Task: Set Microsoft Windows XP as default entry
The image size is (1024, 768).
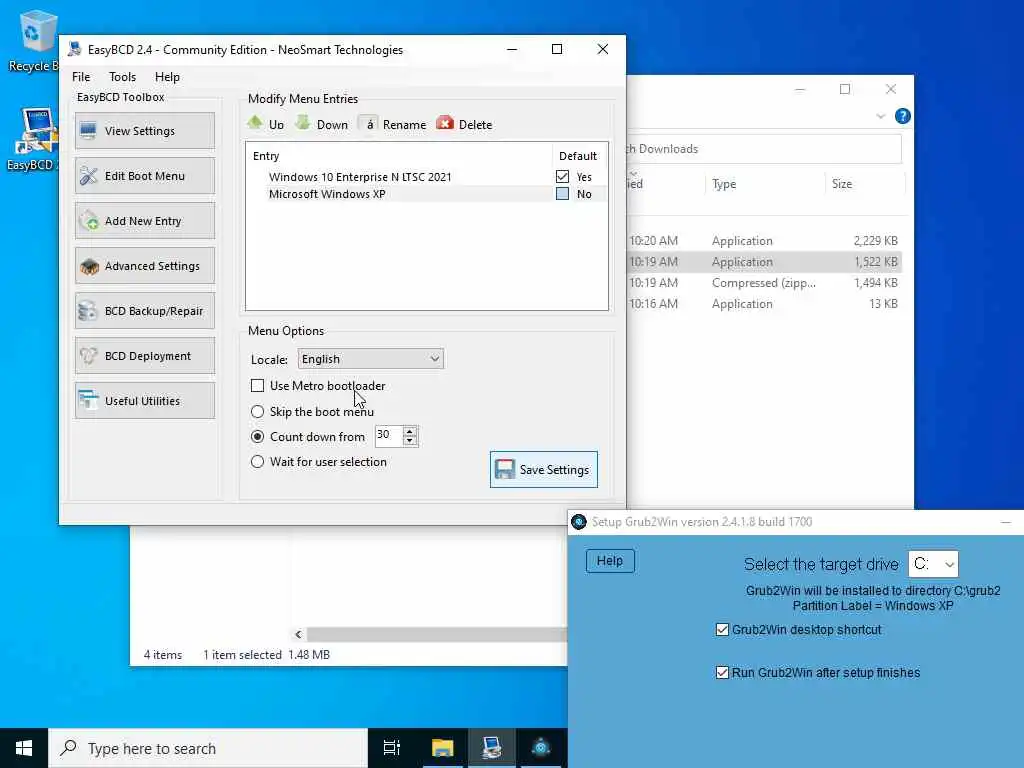Action: click(x=562, y=193)
